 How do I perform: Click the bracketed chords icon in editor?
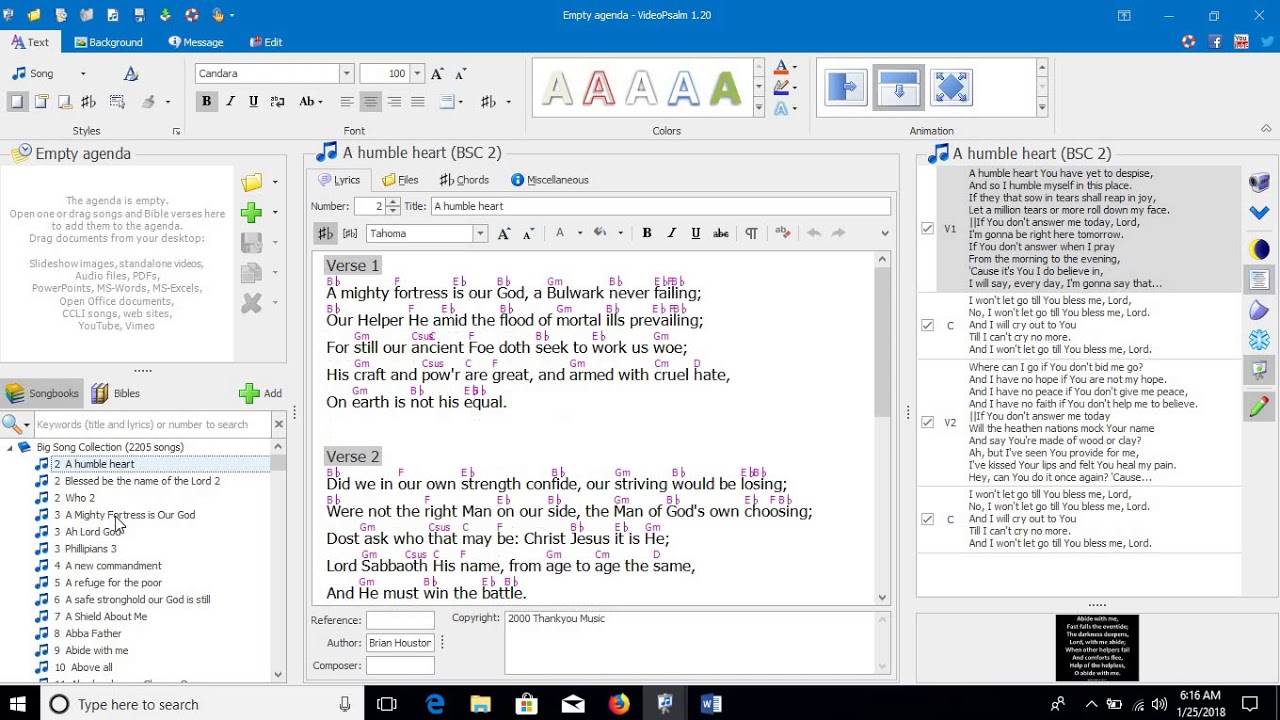point(350,233)
